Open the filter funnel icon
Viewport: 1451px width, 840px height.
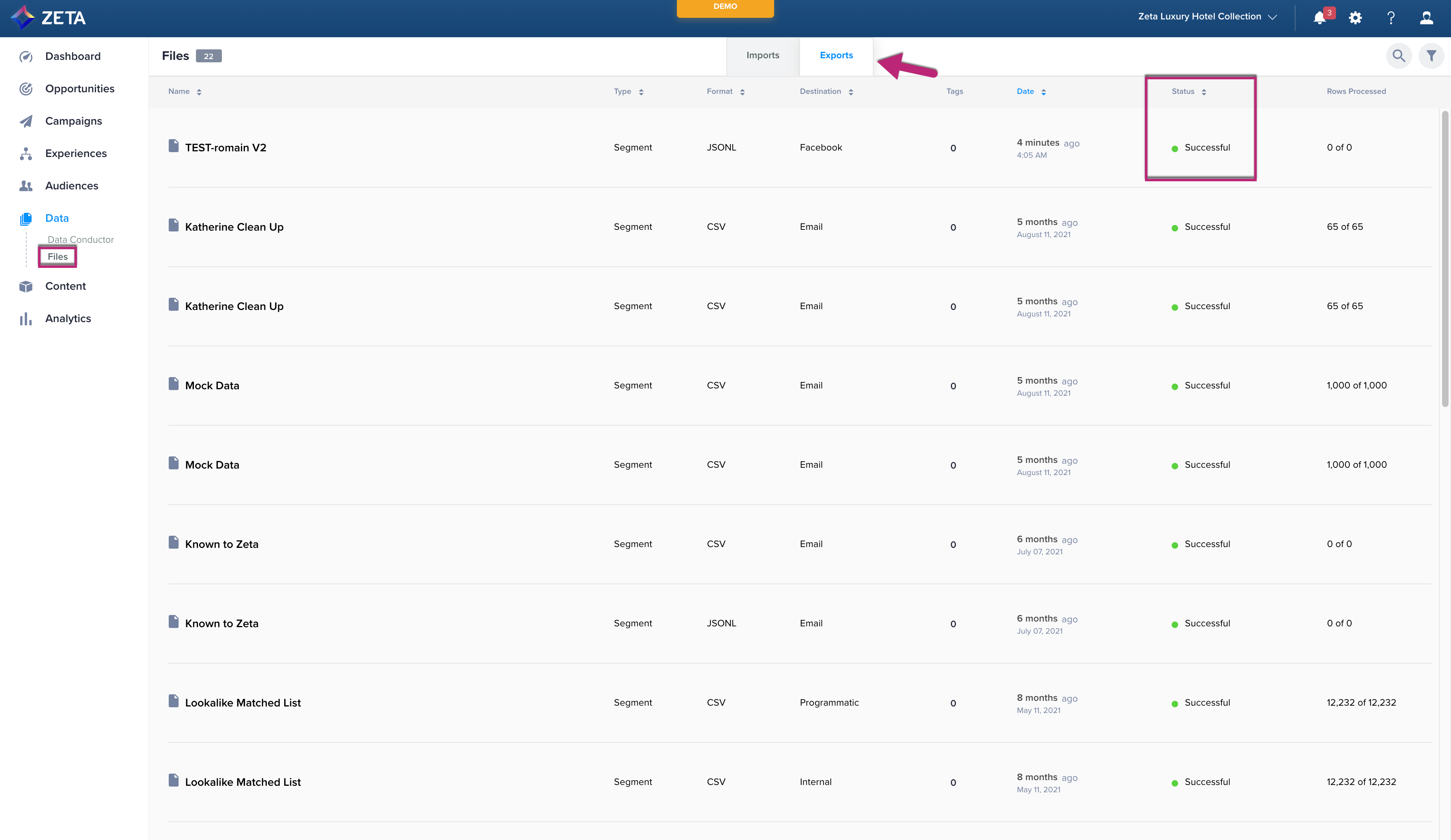(x=1432, y=56)
